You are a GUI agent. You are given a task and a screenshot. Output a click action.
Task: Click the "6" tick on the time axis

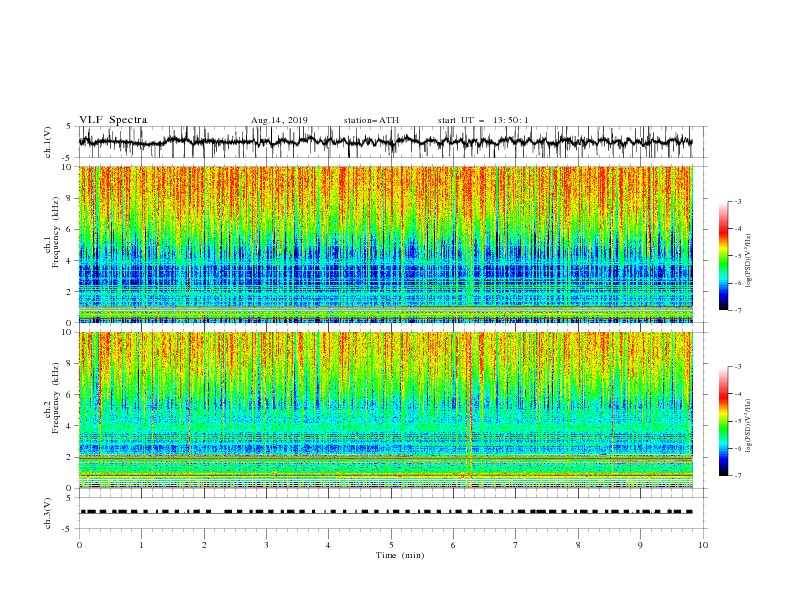pyautogui.click(x=453, y=545)
